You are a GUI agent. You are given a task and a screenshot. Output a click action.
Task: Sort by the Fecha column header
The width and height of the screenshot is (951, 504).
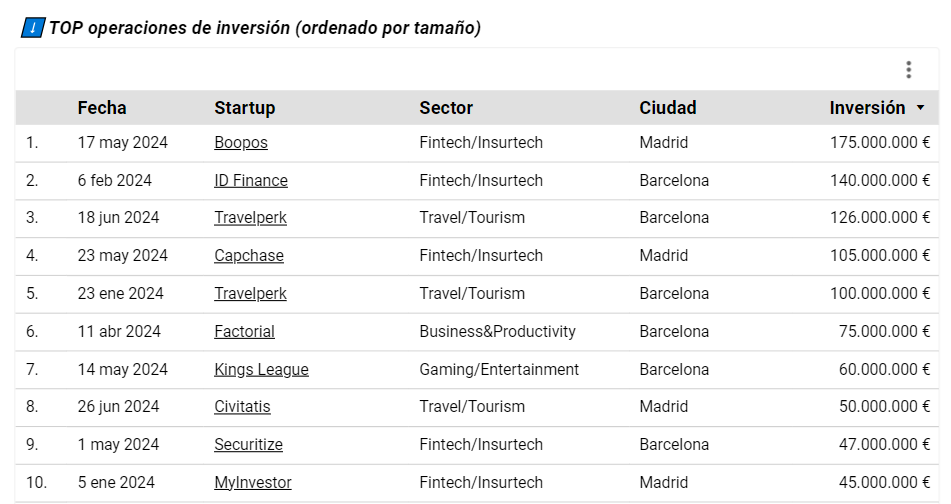pyautogui.click(x=102, y=108)
